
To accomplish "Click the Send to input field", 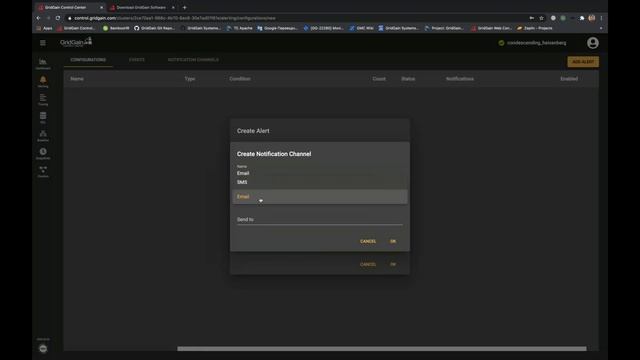I will [x=320, y=220].
